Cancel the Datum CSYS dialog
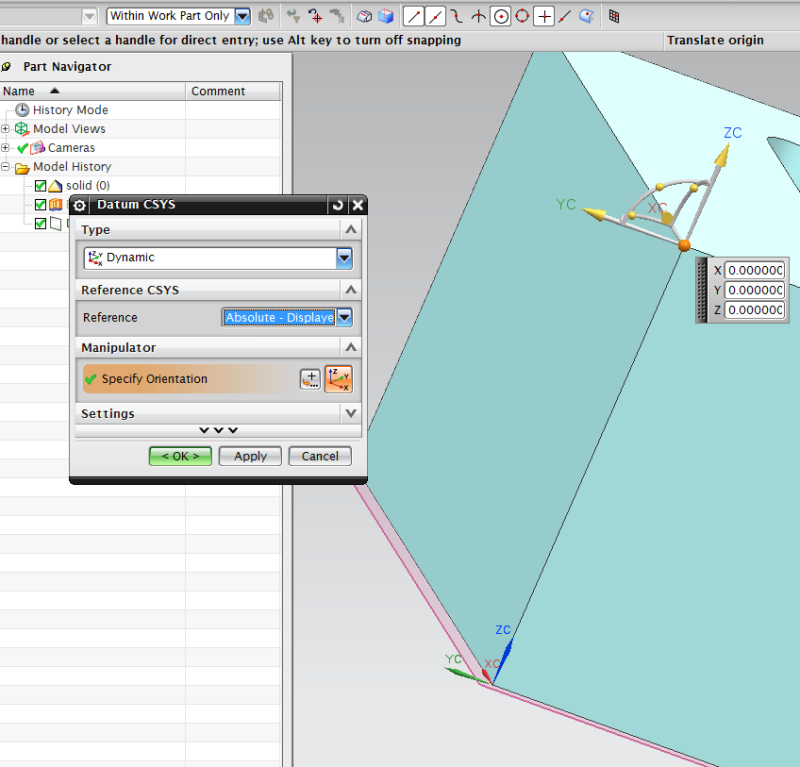Viewport: 800px width, 767px height. pos(320,456)
